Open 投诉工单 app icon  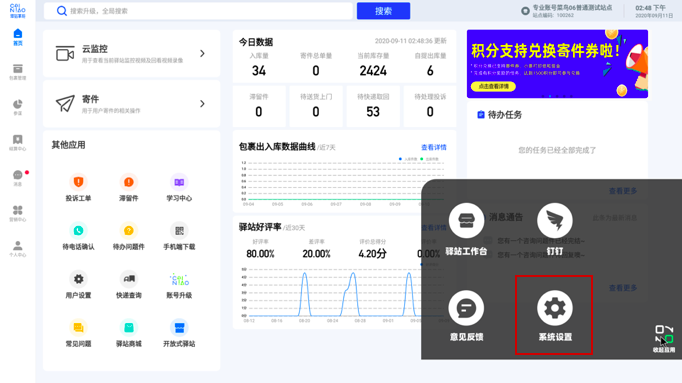(x=78, y=182)
